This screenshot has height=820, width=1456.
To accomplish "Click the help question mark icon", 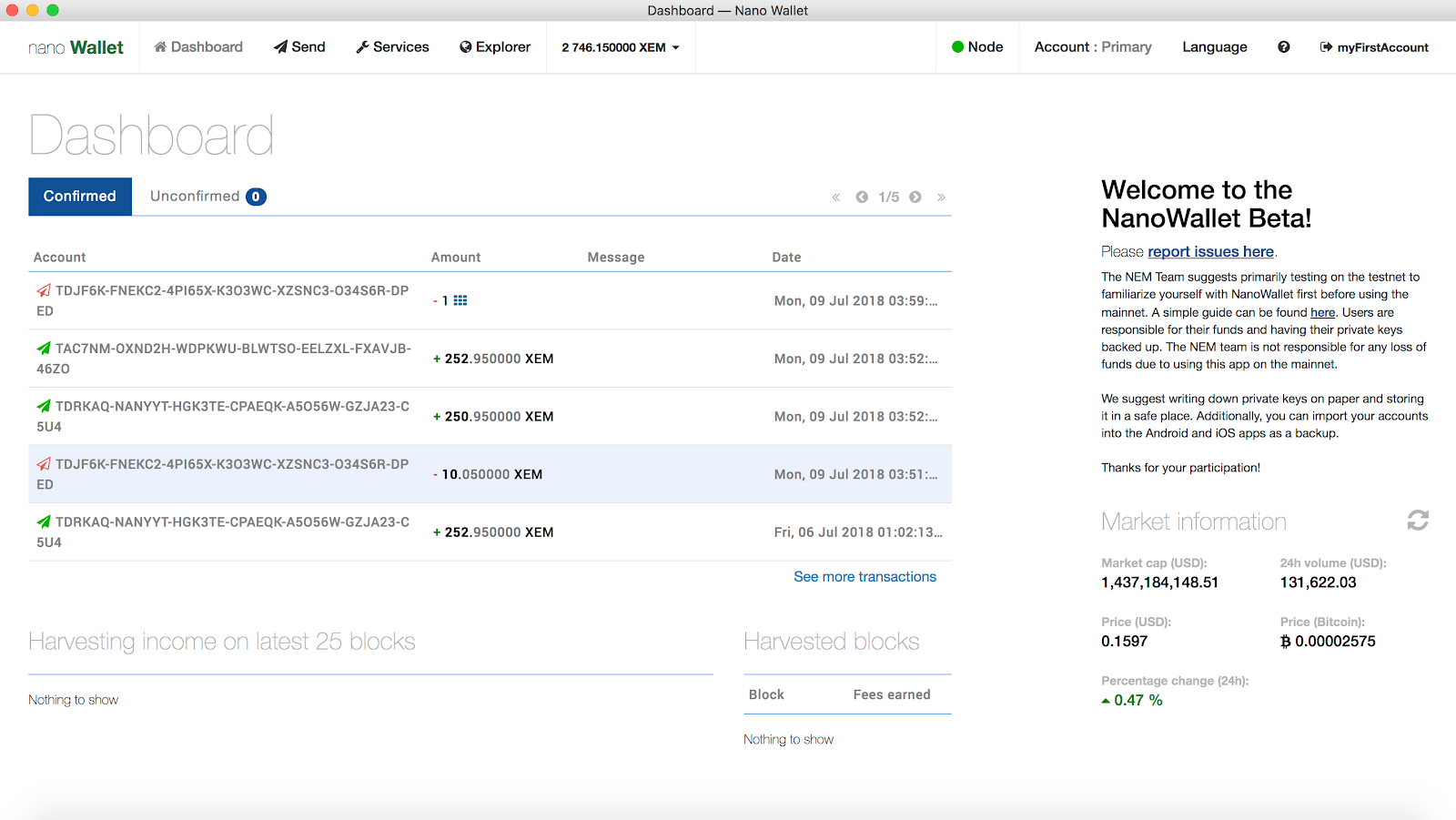I will (1284, 47).
